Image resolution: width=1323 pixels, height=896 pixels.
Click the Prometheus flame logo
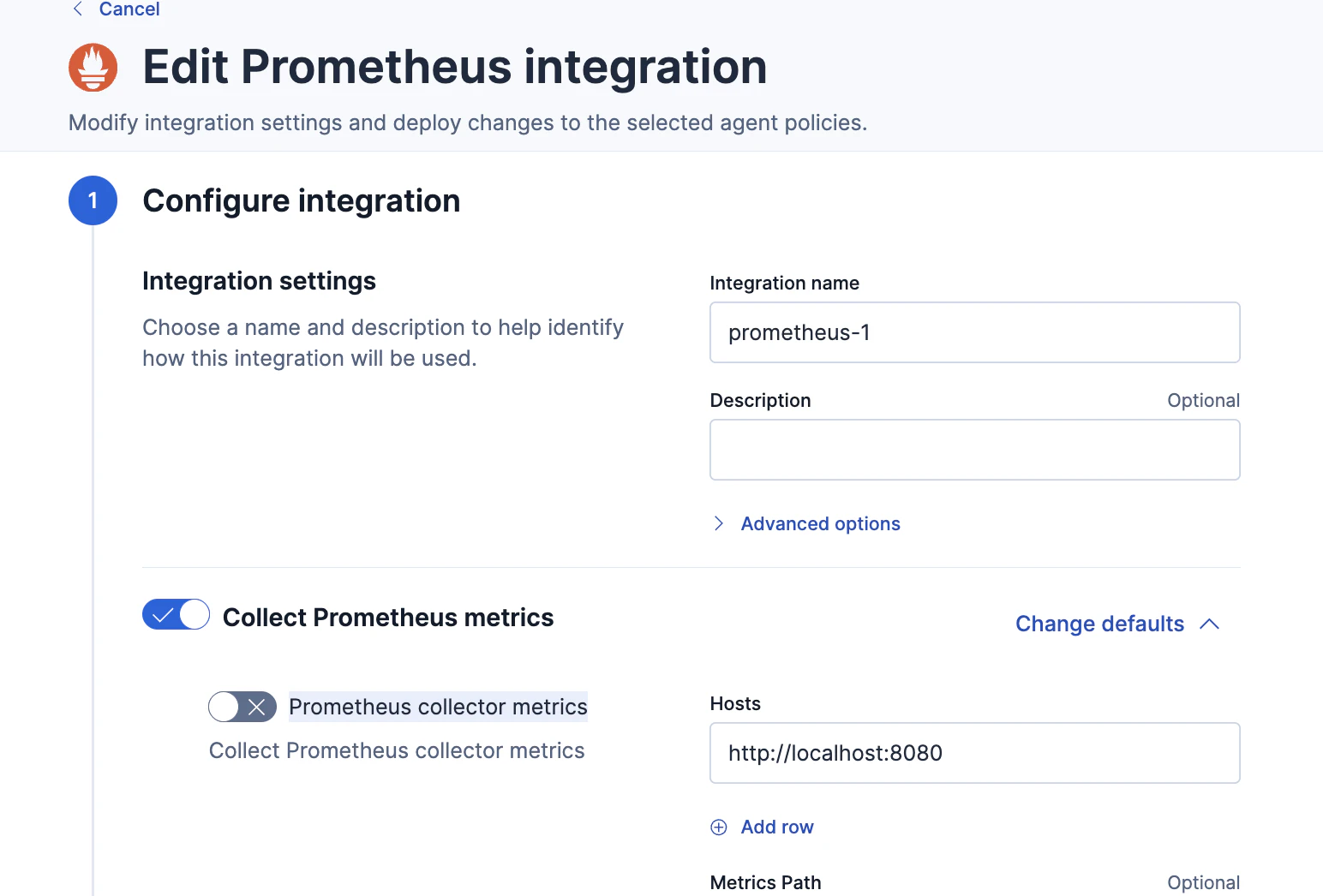point(93,68)
